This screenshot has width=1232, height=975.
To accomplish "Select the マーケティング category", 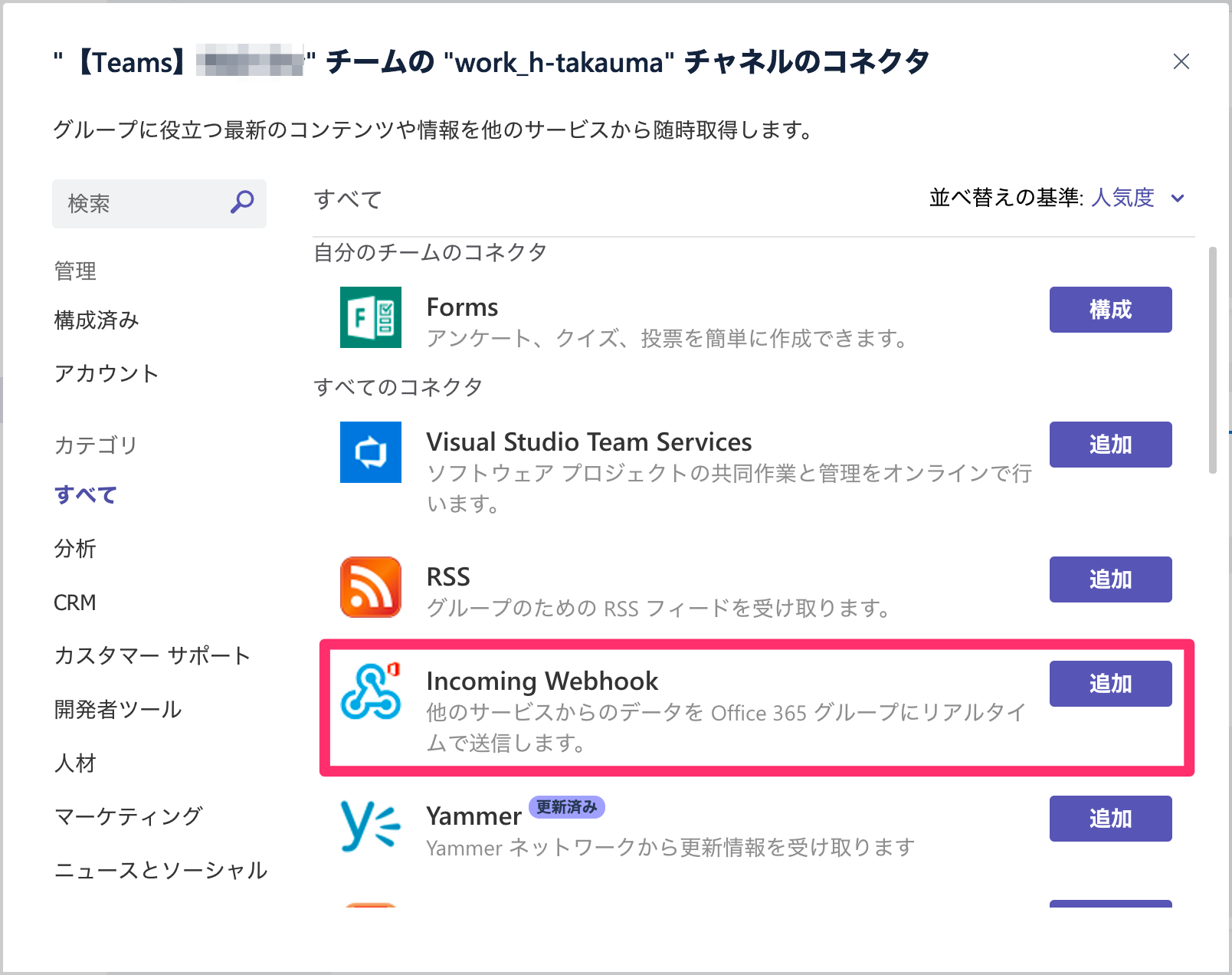I will click(129, 816).
